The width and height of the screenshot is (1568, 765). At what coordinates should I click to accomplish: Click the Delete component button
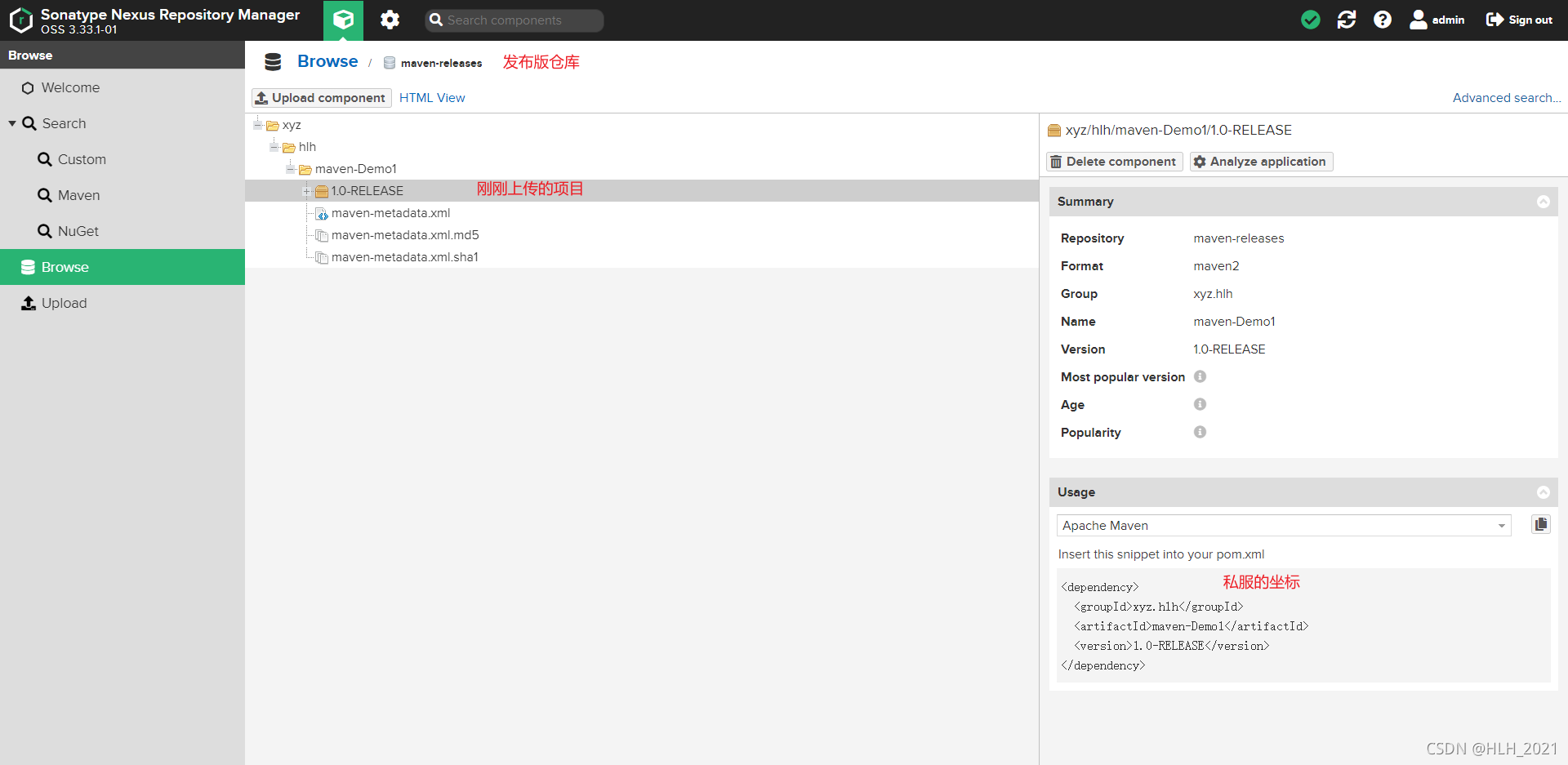(x=1115, y=162)
